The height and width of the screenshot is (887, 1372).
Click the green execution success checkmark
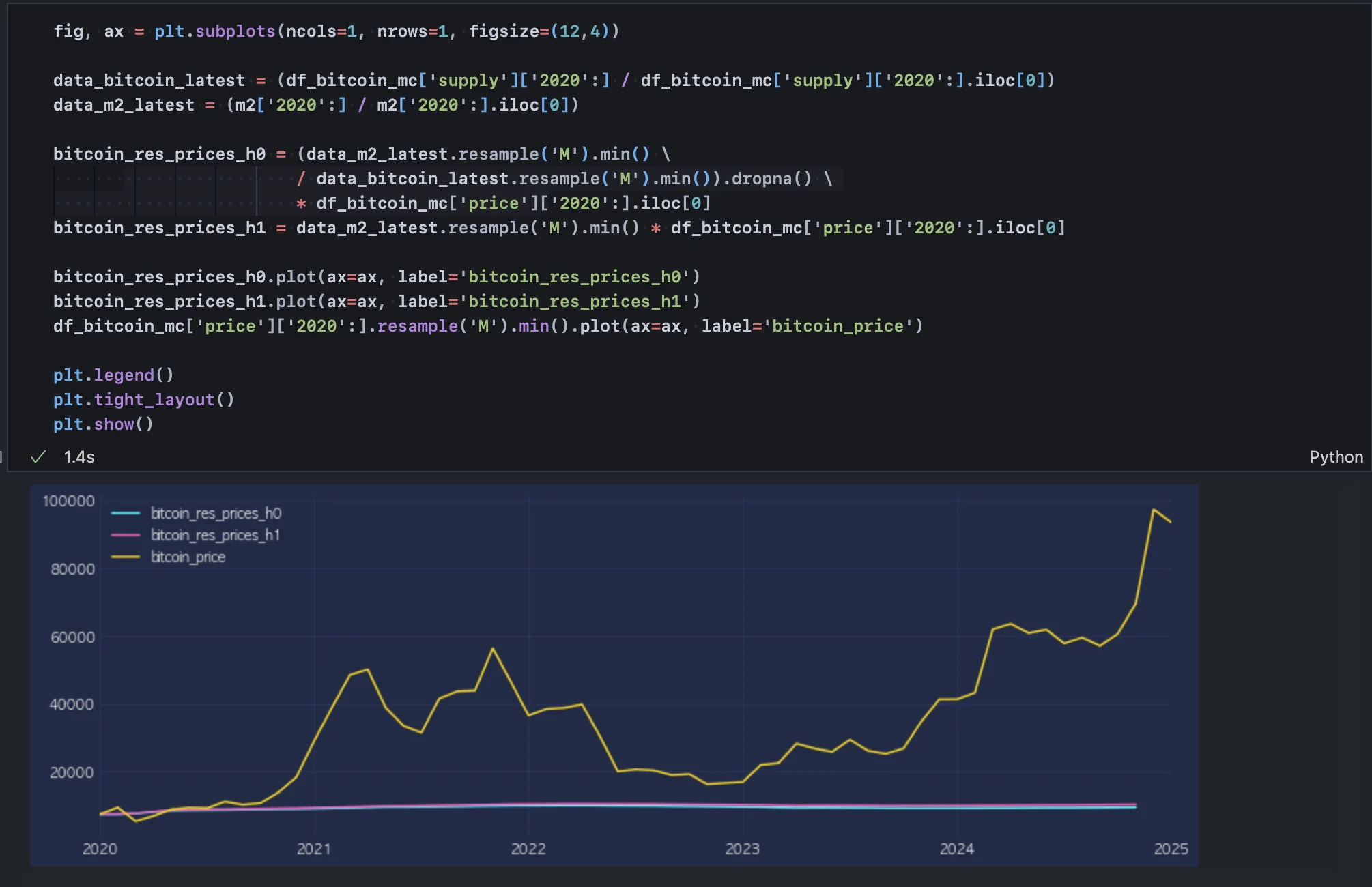[x=38, y=456]
